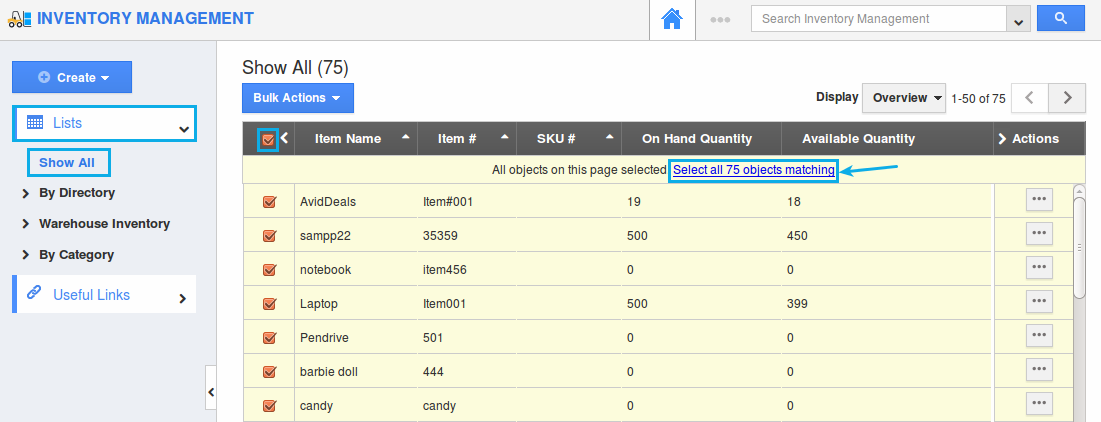Click item number item456
Screen dimensions: 1101x422
click(x=444, y=270)
